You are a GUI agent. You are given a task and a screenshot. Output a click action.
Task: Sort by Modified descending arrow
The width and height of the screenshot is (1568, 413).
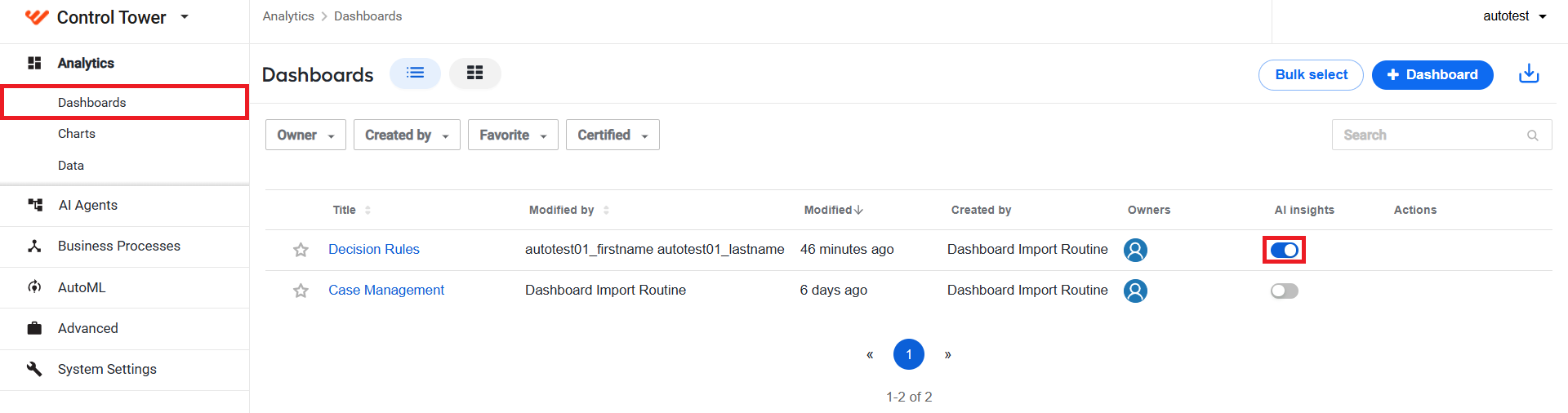click(x=859, y=210)
